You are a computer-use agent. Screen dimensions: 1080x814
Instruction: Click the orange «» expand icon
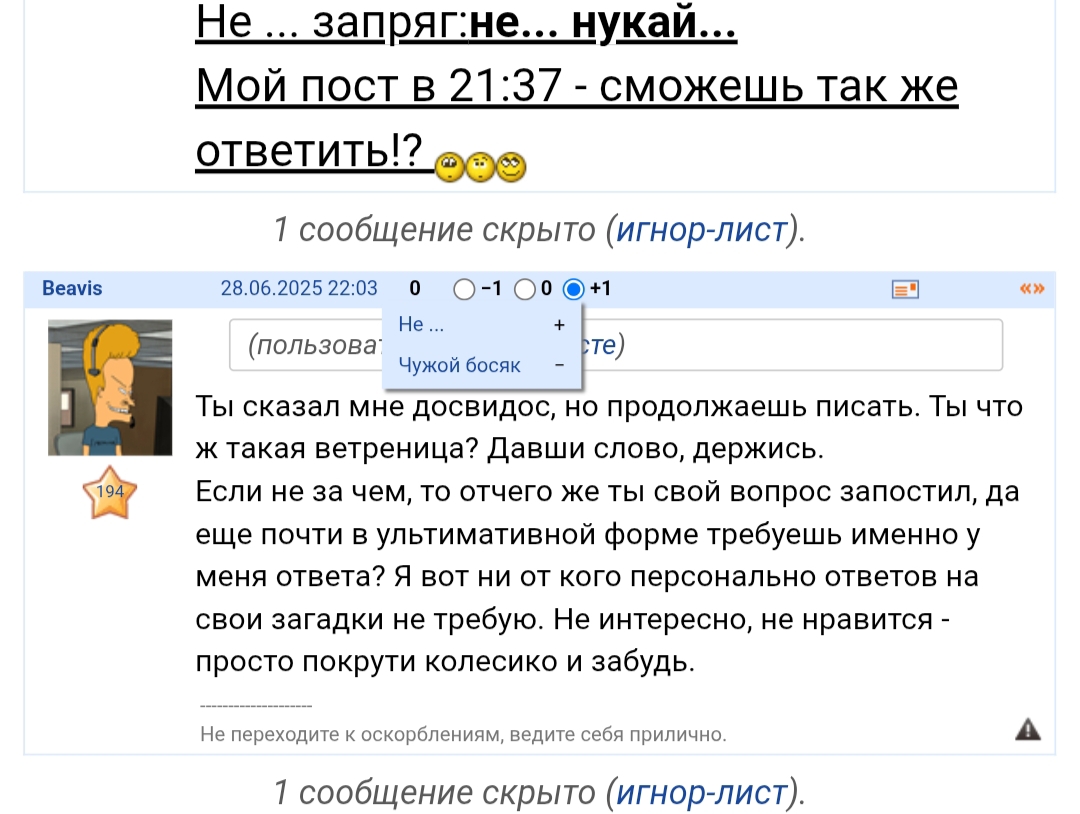(1031, 290)
